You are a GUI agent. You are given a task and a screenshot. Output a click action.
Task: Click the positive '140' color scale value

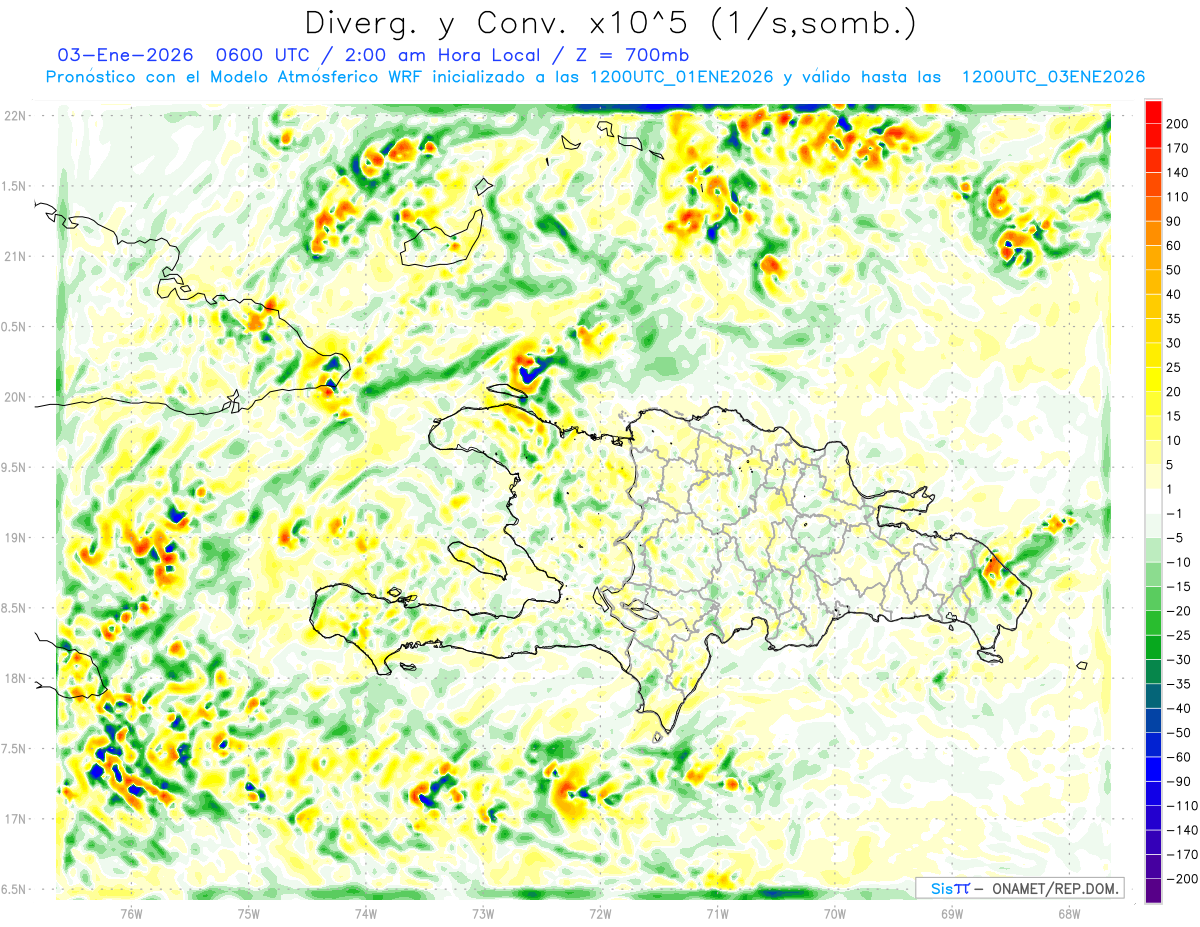tap(1178, 173)
